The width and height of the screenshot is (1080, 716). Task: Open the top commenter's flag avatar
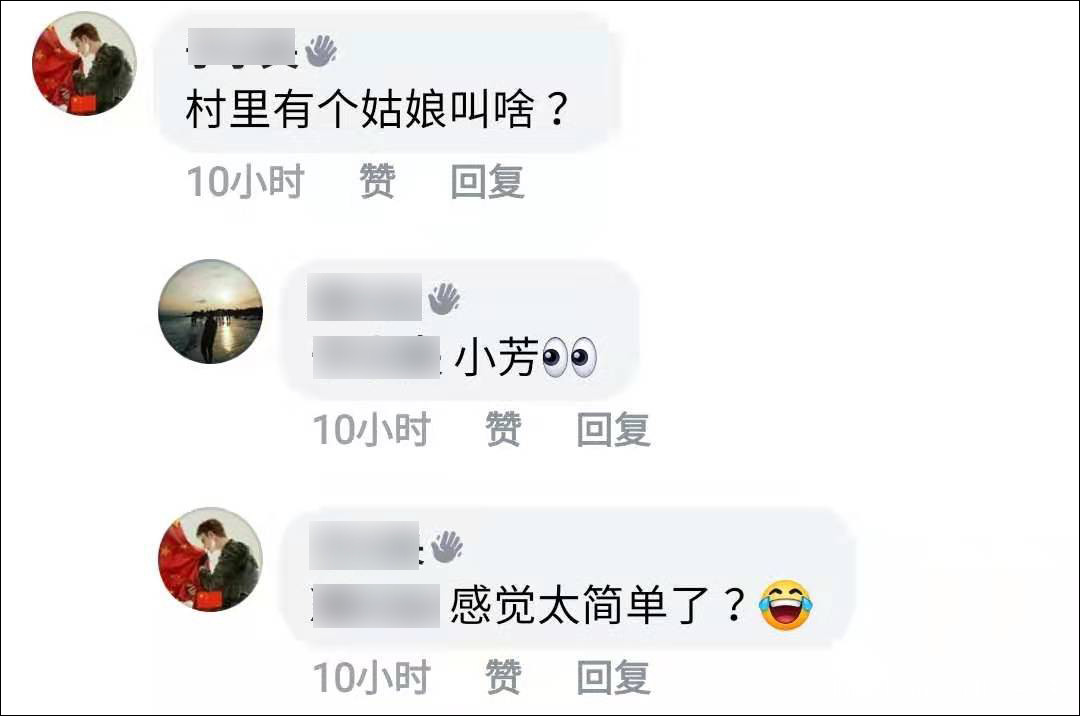(x=84, y=63)
